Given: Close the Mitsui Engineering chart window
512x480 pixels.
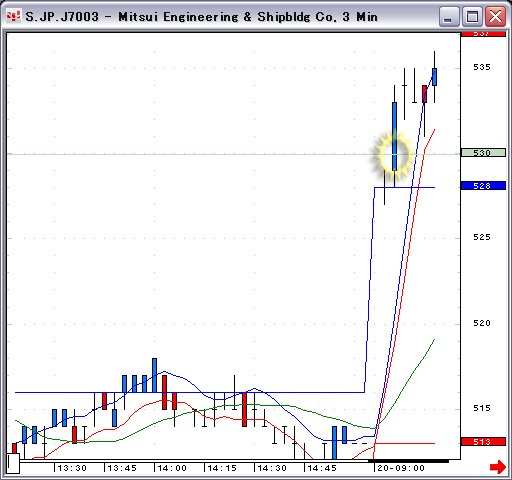Looking at the screenshot, I should tap(495, 16).
